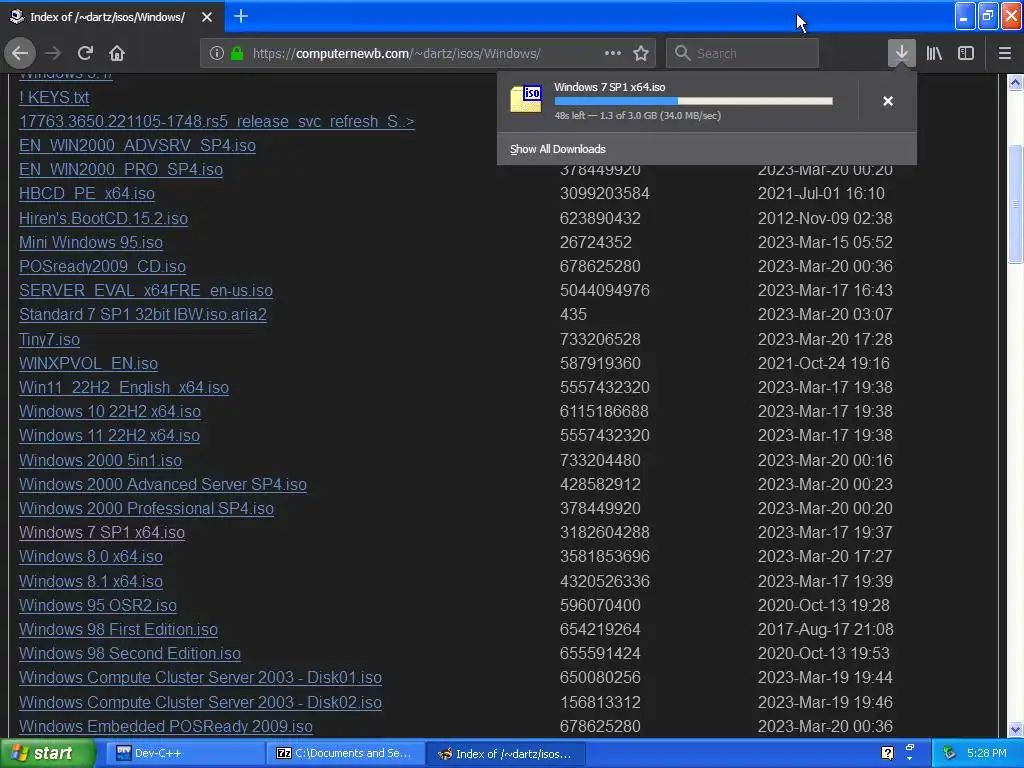Click Windows 7 SP1 x64.iso page link
Viewport: 1024px width, 768px height.
tap(102, 533)
